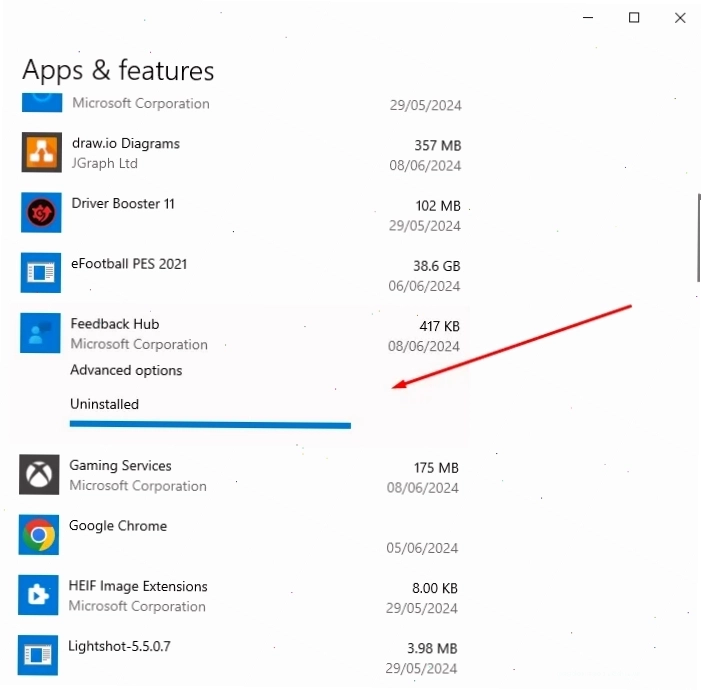Click the 3.98 MB size value

pos(432,648)
